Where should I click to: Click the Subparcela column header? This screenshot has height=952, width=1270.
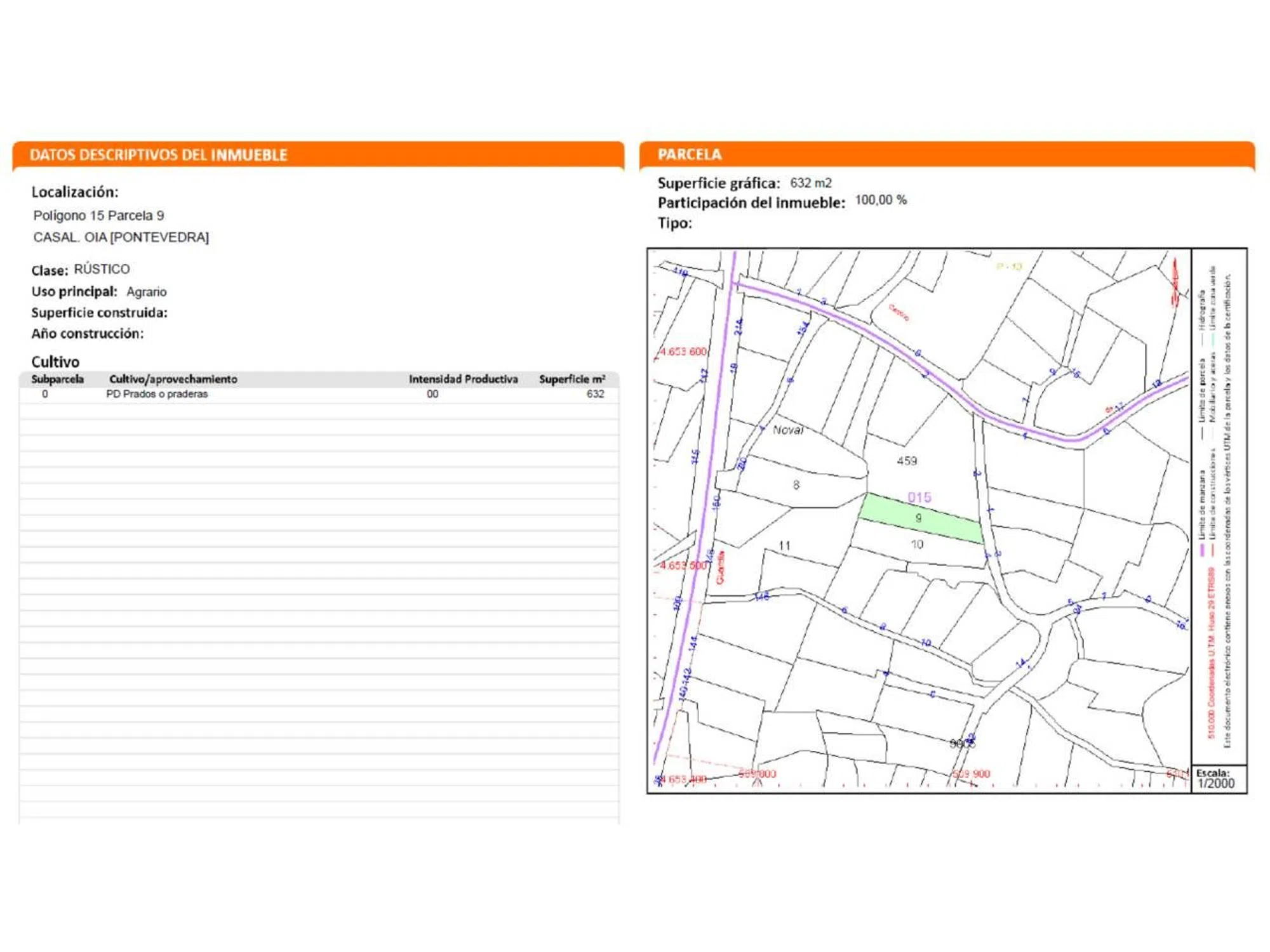(x=58, y=380)
